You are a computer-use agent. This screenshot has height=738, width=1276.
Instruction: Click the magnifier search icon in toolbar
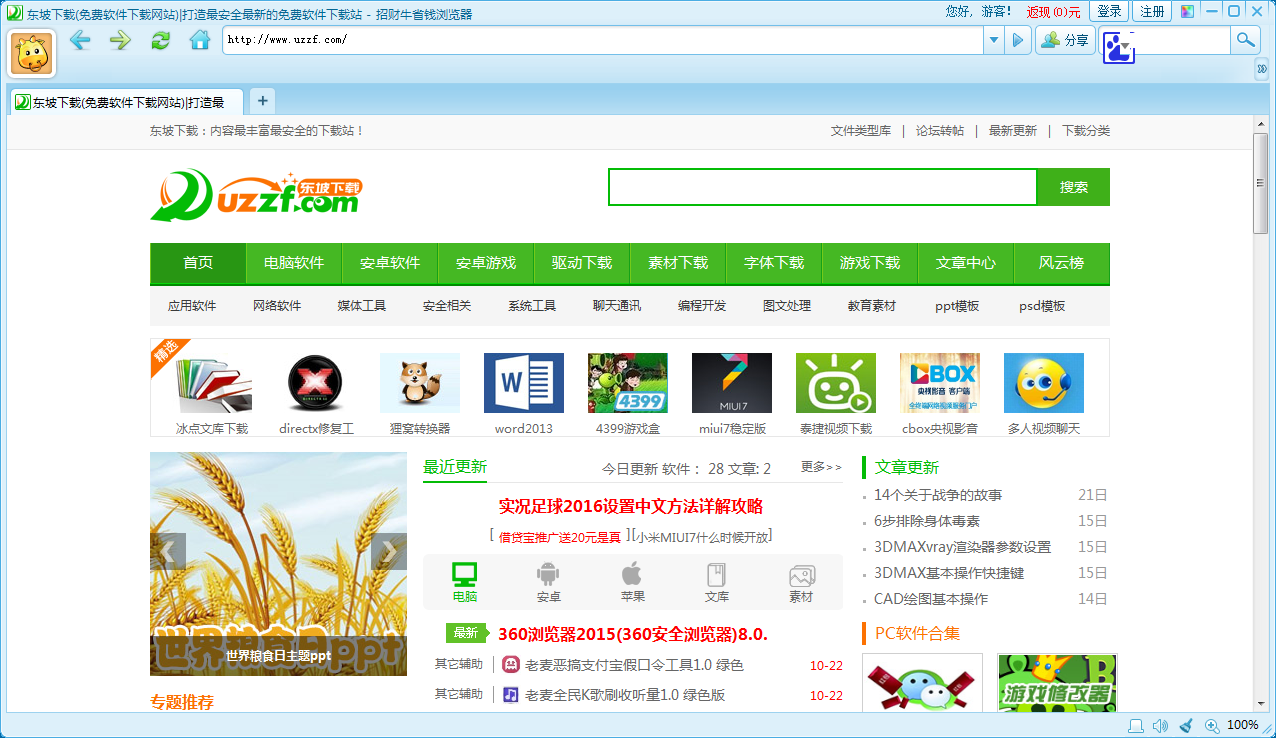pyautogui.click(x=1244, y=40)
